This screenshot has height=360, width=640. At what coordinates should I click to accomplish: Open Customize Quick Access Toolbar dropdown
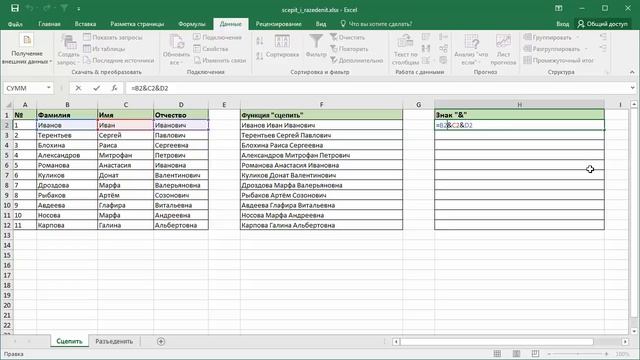coord(78,8)
